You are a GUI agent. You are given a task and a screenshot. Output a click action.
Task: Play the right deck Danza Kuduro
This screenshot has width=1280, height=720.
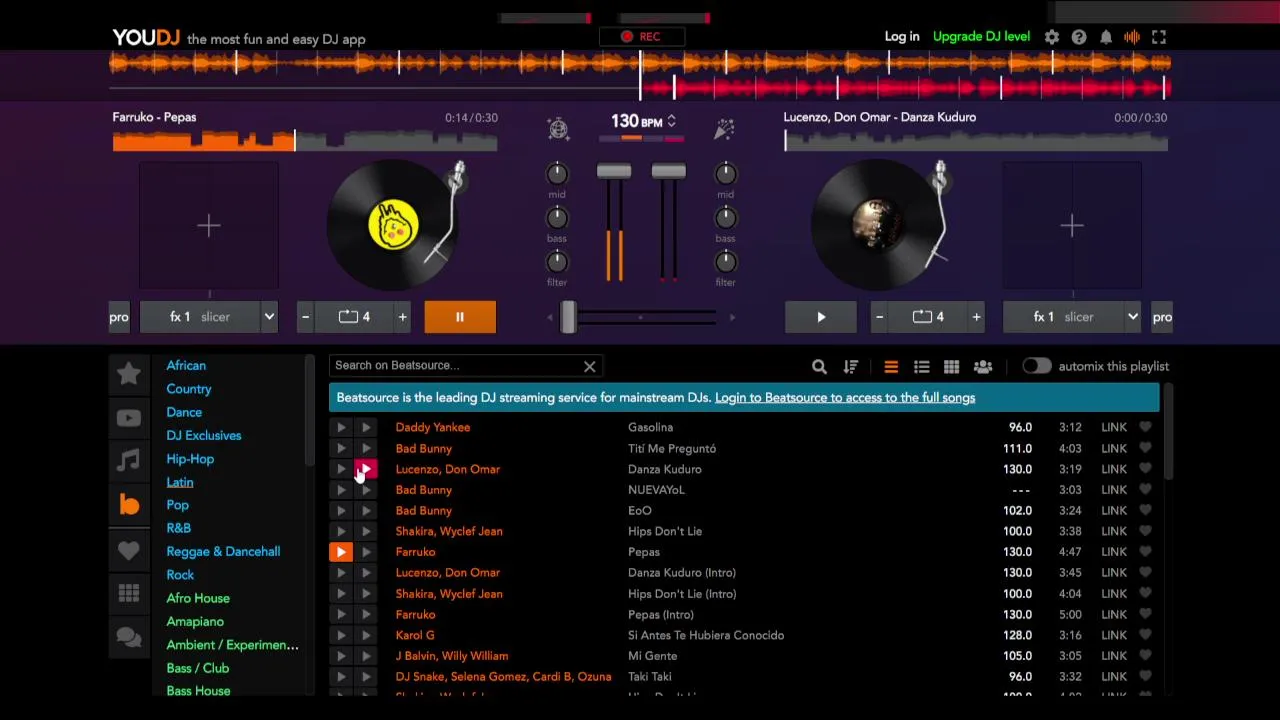(x=821, y=317)
